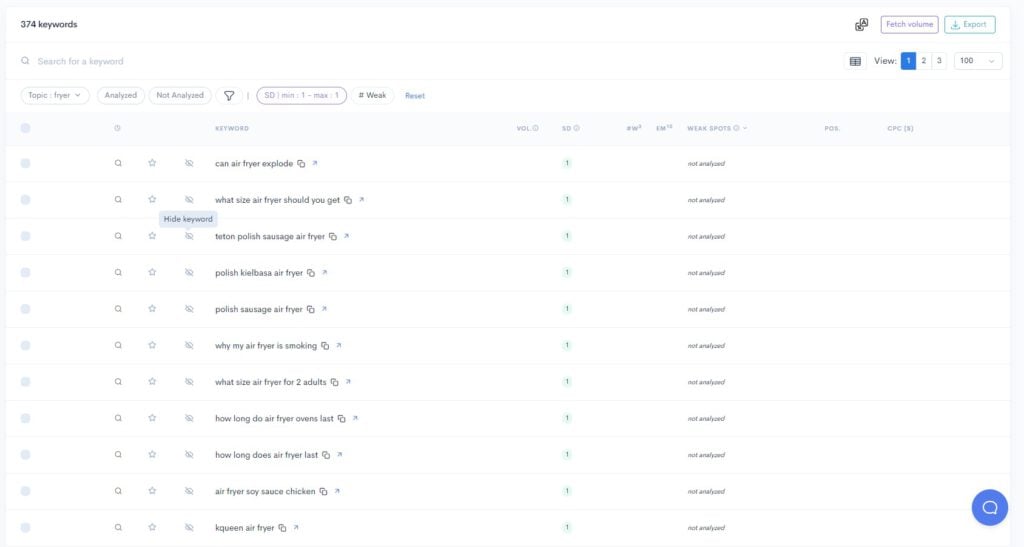This screenshot has width=1024, height=547.
Task: Click the table columns view icon
Action: pos(855,61)
